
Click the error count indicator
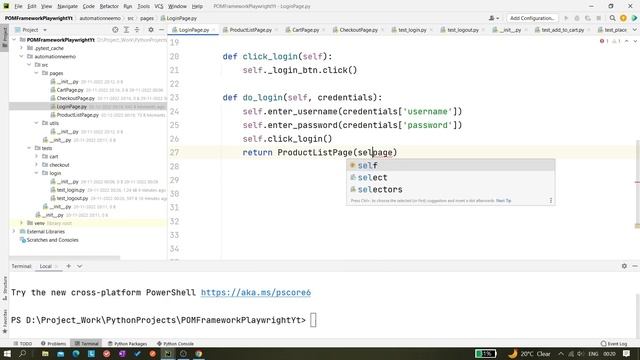[x=604, y=41]
